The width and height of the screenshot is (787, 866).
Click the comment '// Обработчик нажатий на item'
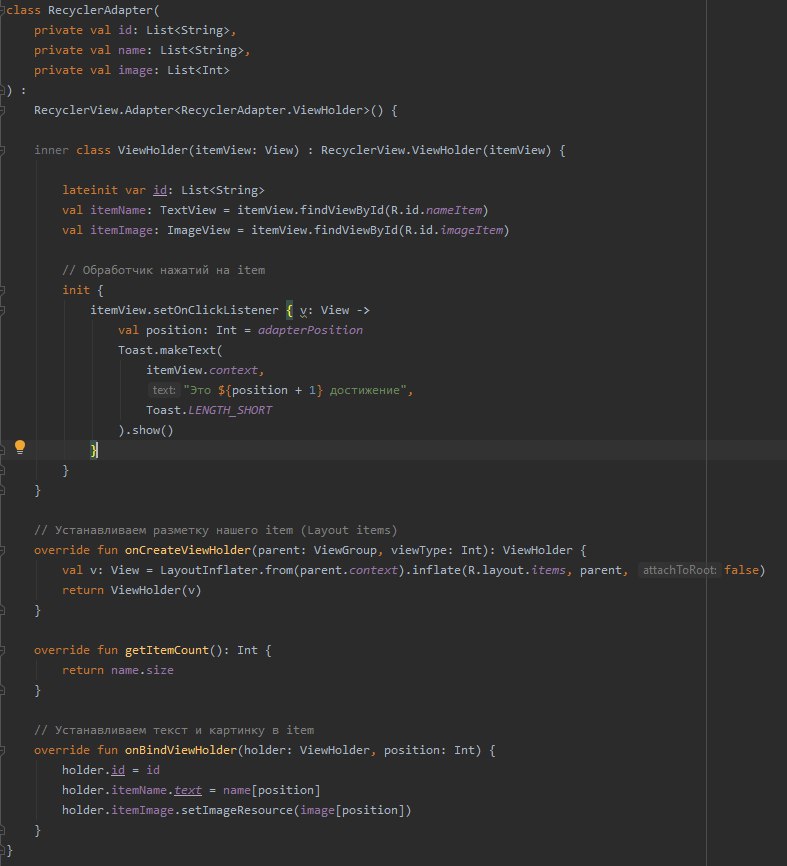click(x=163, y=270)
